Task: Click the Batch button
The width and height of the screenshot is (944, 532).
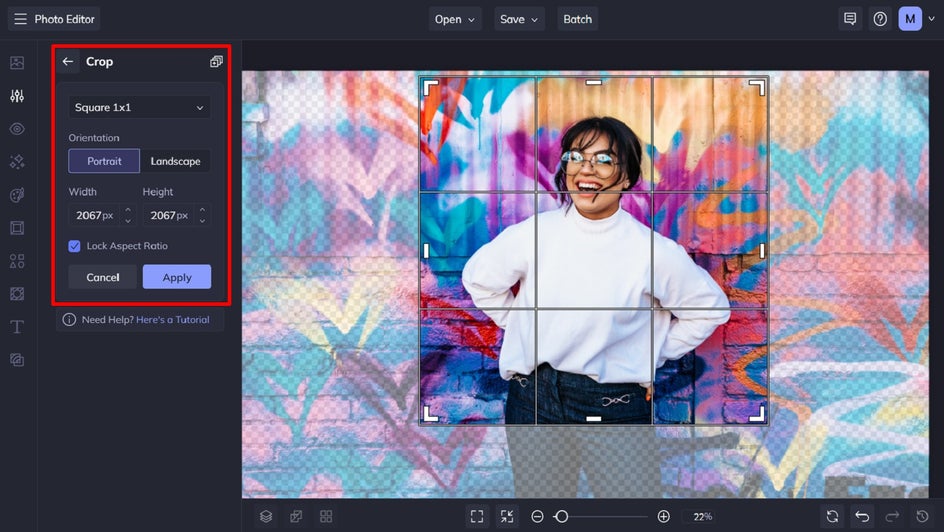Action: (577, 19)
